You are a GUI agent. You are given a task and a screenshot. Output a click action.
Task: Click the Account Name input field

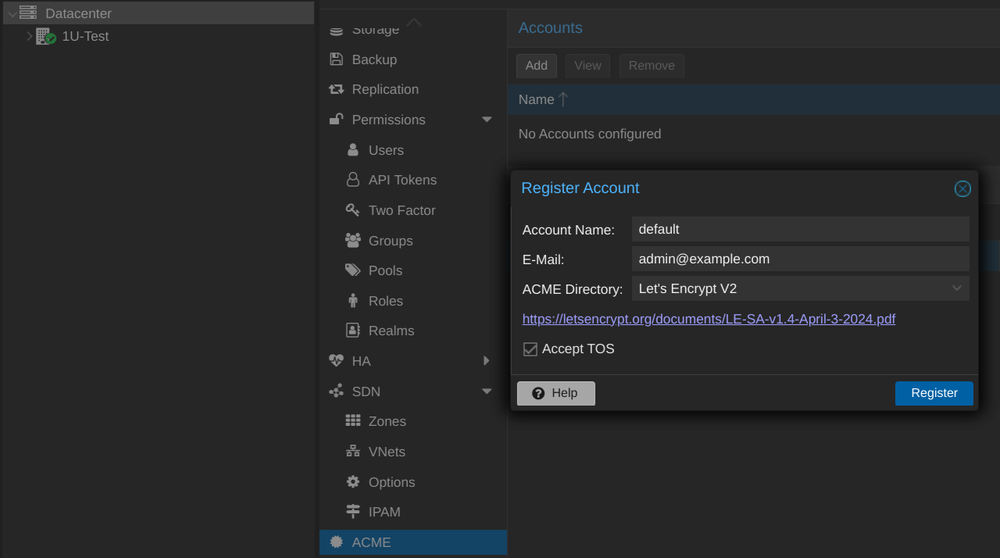click(x=800, y=229)
